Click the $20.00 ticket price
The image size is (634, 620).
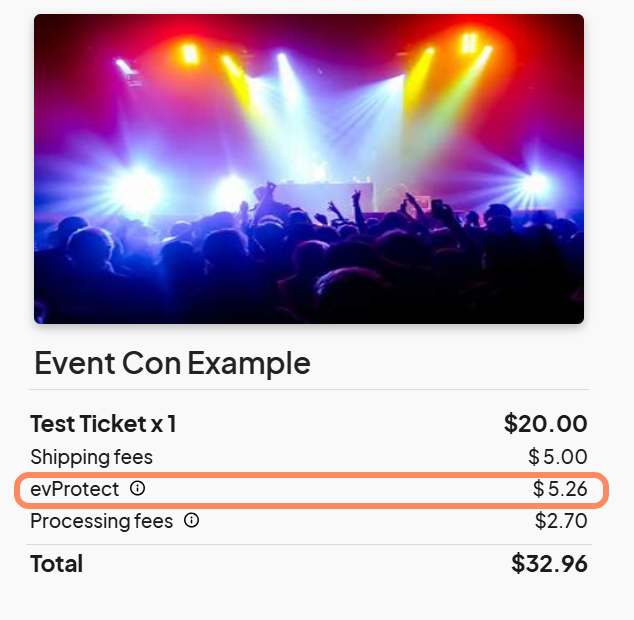545,424
